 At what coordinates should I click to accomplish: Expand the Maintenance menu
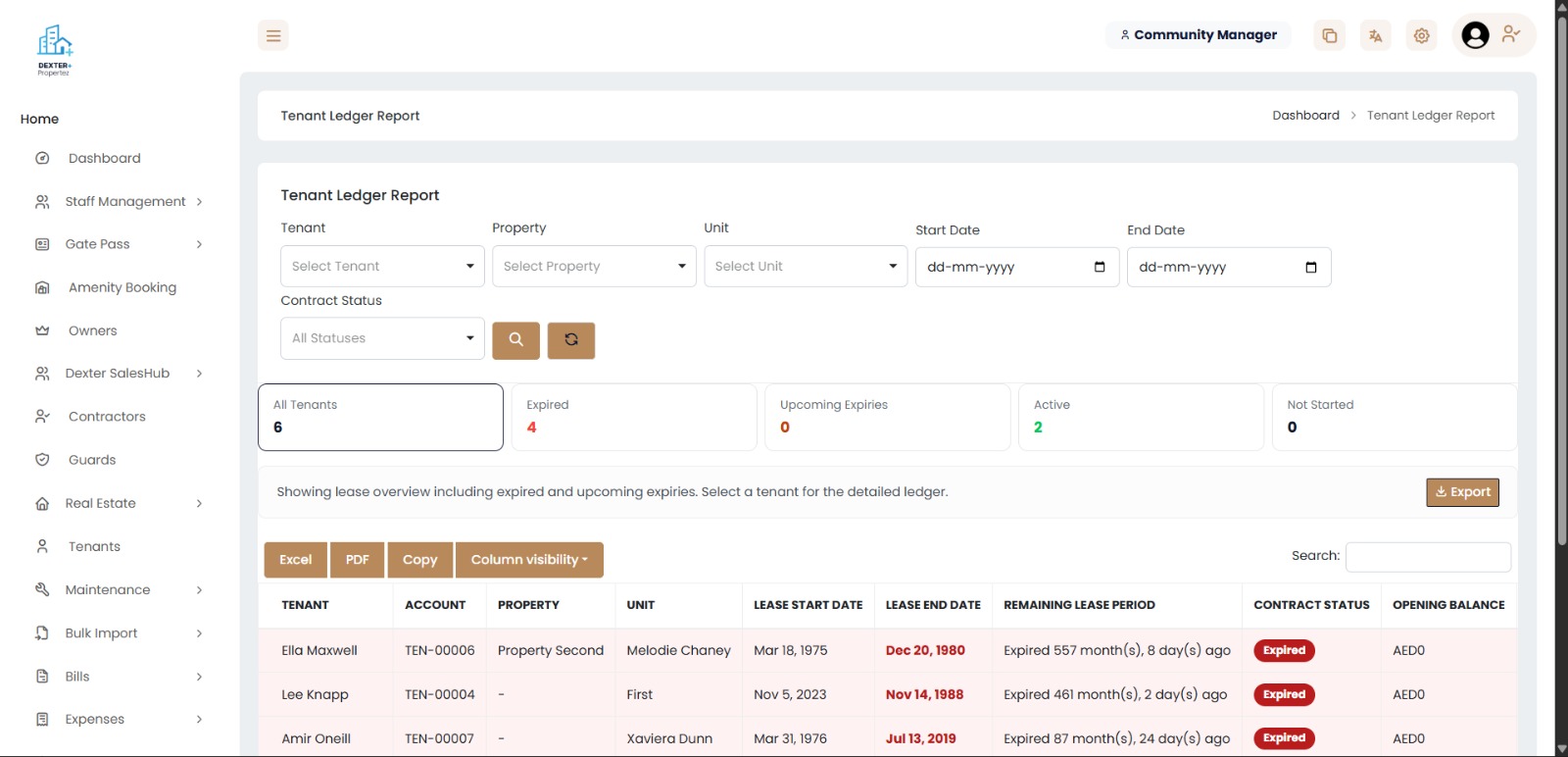tap(118, 589)
